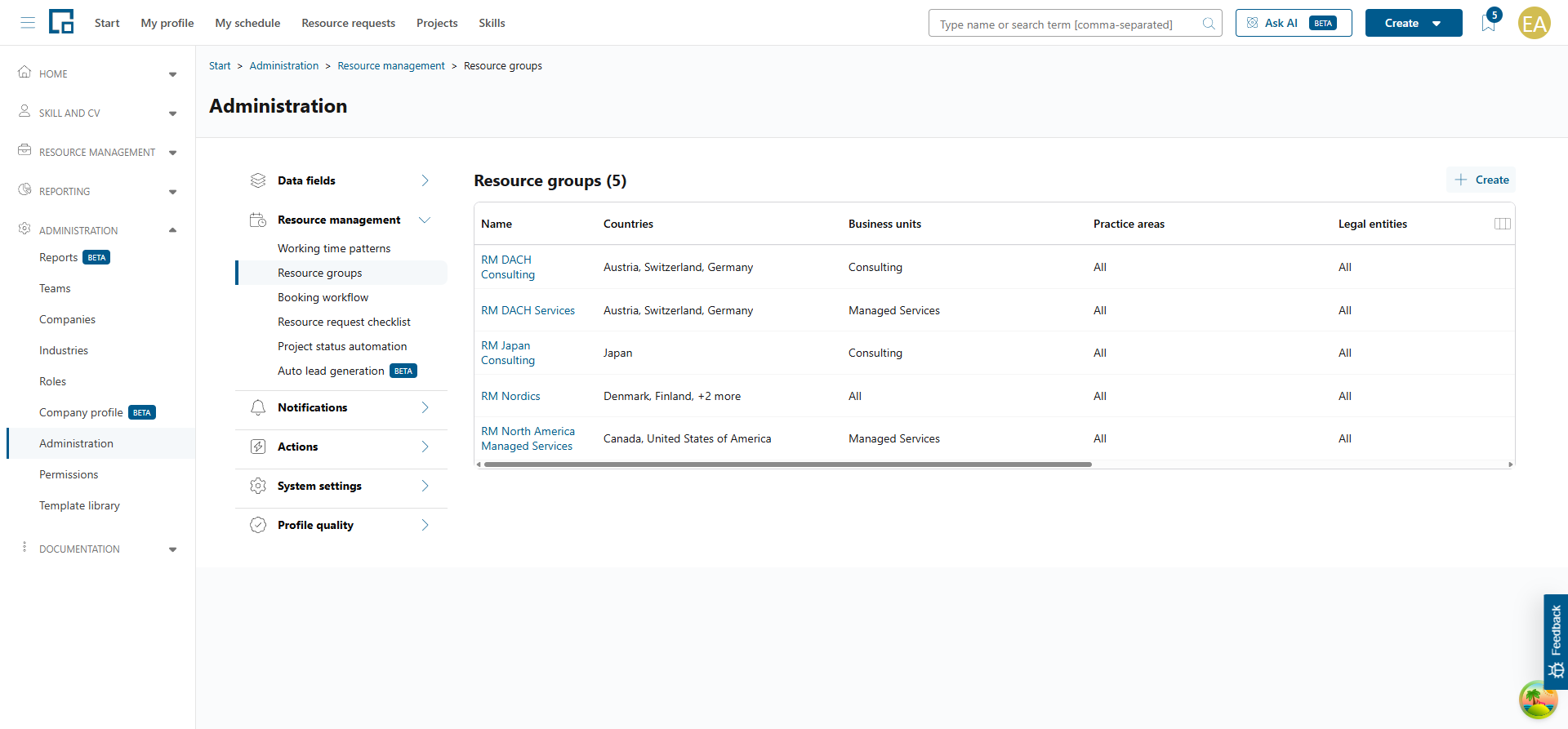1568x729 pixels.
Task: Click the column chooser icon in table header
Action: click(x=1502, y=224)
